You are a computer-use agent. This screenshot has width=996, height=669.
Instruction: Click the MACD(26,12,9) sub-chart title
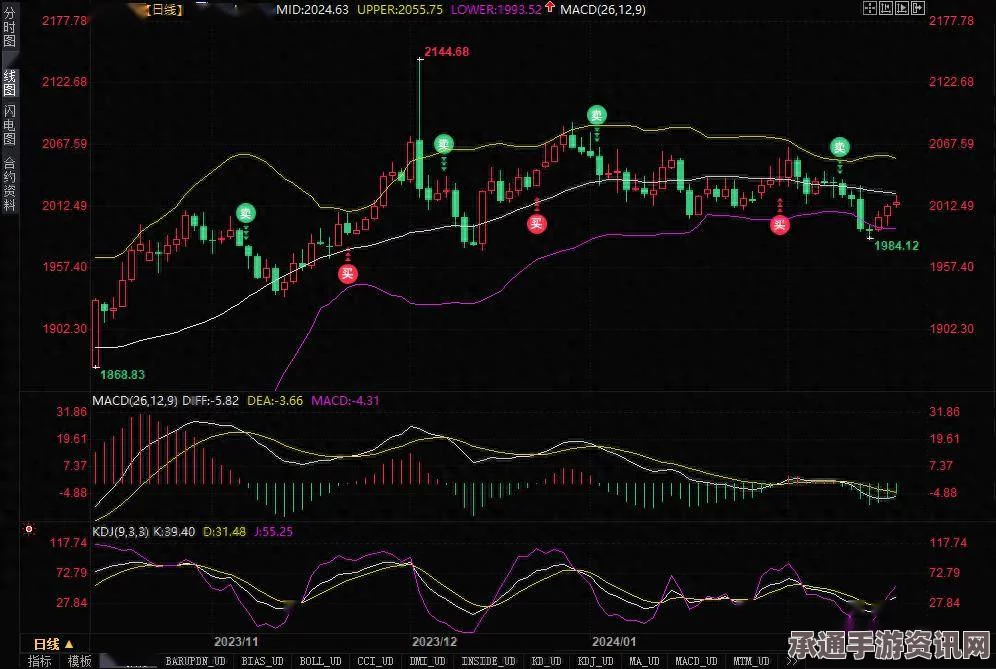(x=135, y=401)
